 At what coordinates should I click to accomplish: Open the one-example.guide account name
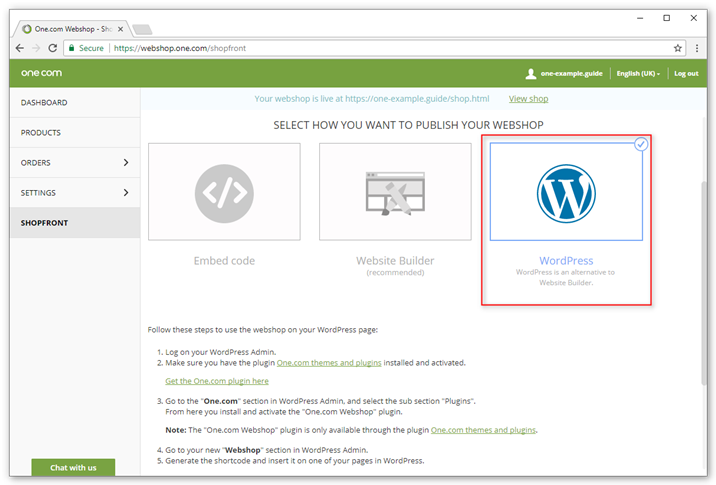tap(571, 74)
